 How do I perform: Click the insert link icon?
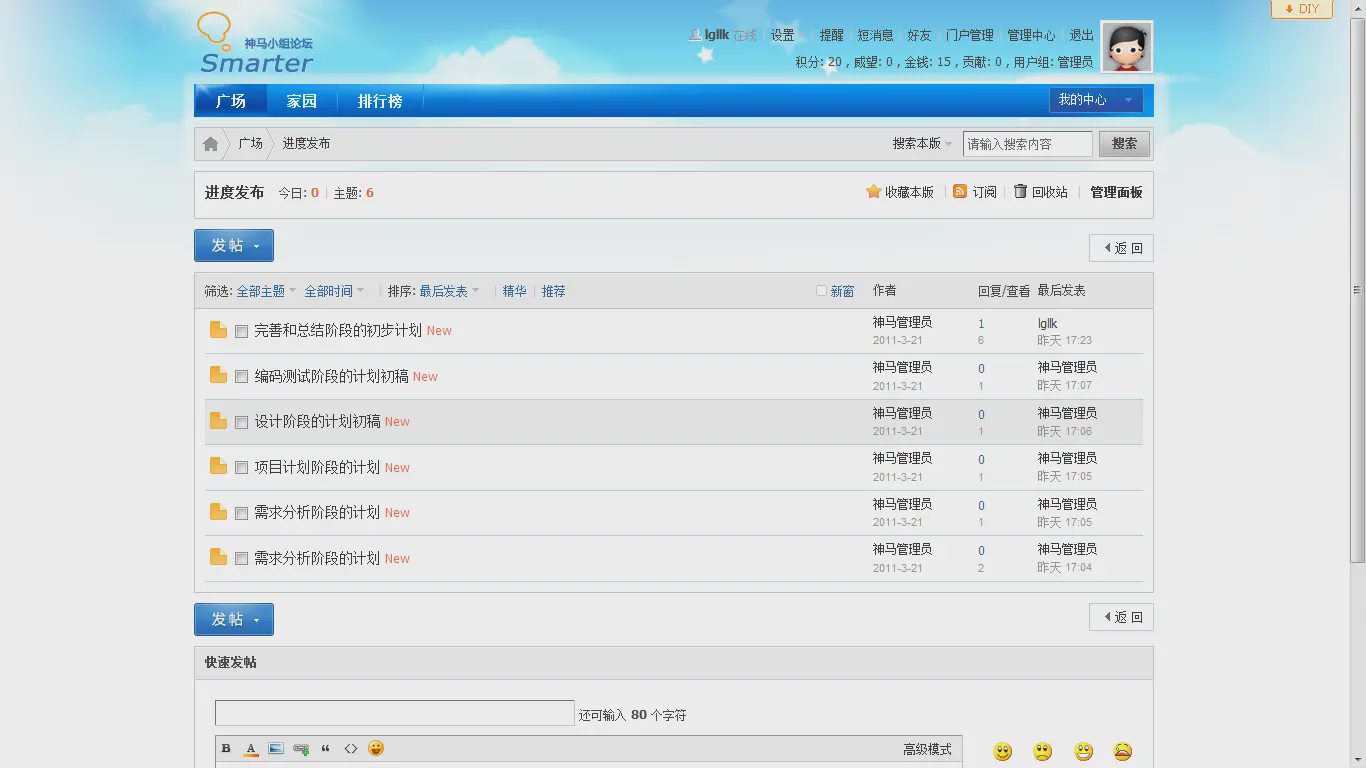(301, 749)
